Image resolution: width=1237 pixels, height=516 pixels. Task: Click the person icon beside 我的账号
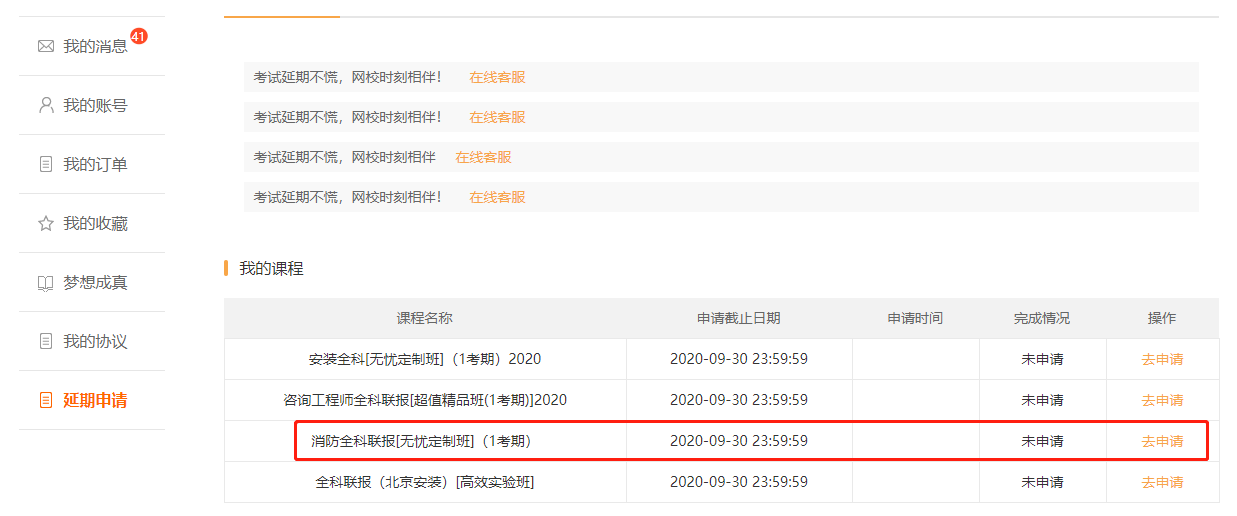click(45, 105)
